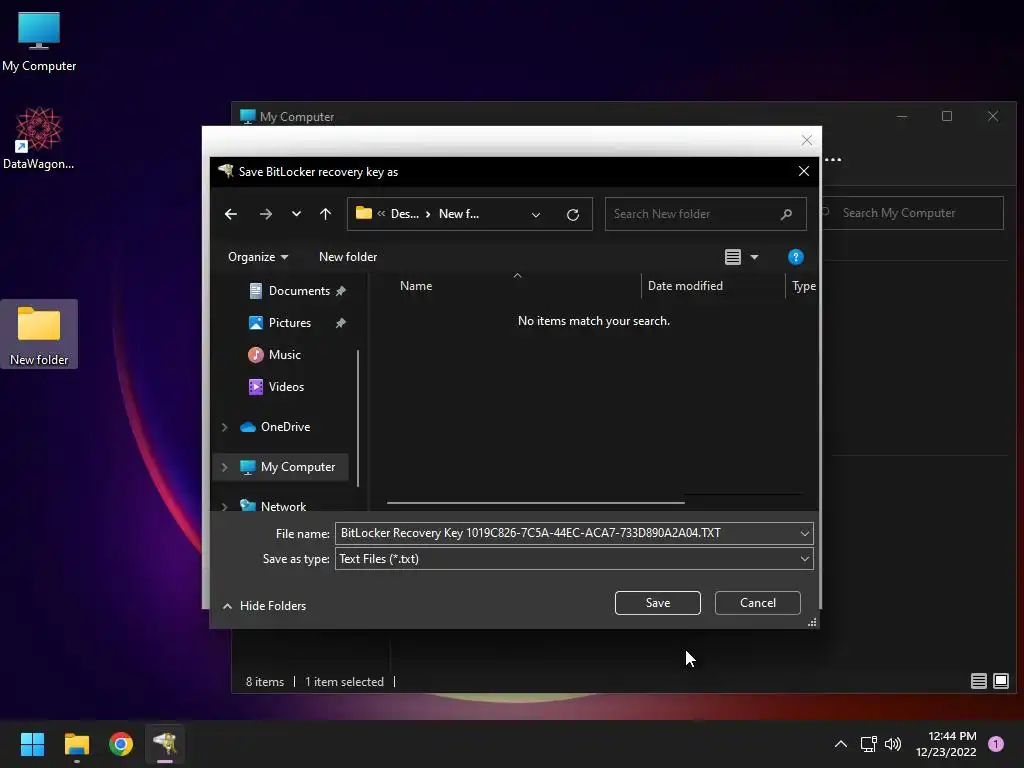Open recent locations dropdown arrow

(x=296, y=214)
